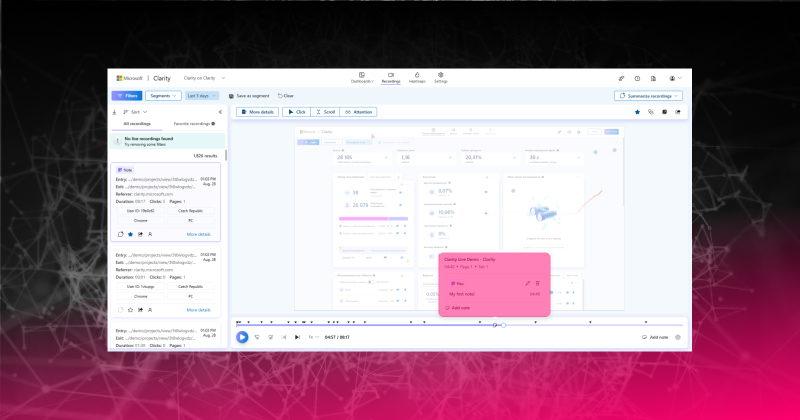This screenshot has width=800, height=420.
Task: Toggle the Click view mode
Action: pos(296,112)
